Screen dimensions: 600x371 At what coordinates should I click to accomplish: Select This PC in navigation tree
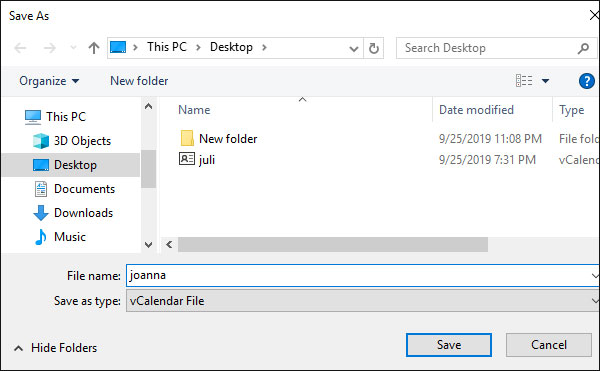click(x=66, y=117)
